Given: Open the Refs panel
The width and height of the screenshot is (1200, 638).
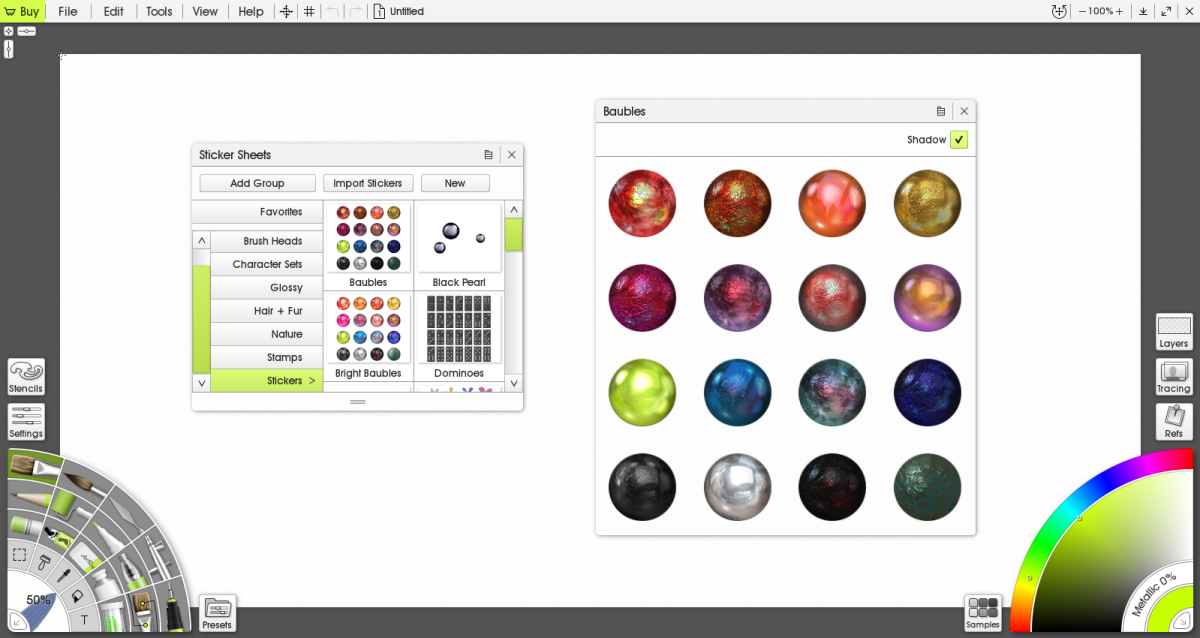Looking at the screenshot, I should (1174, 421).
